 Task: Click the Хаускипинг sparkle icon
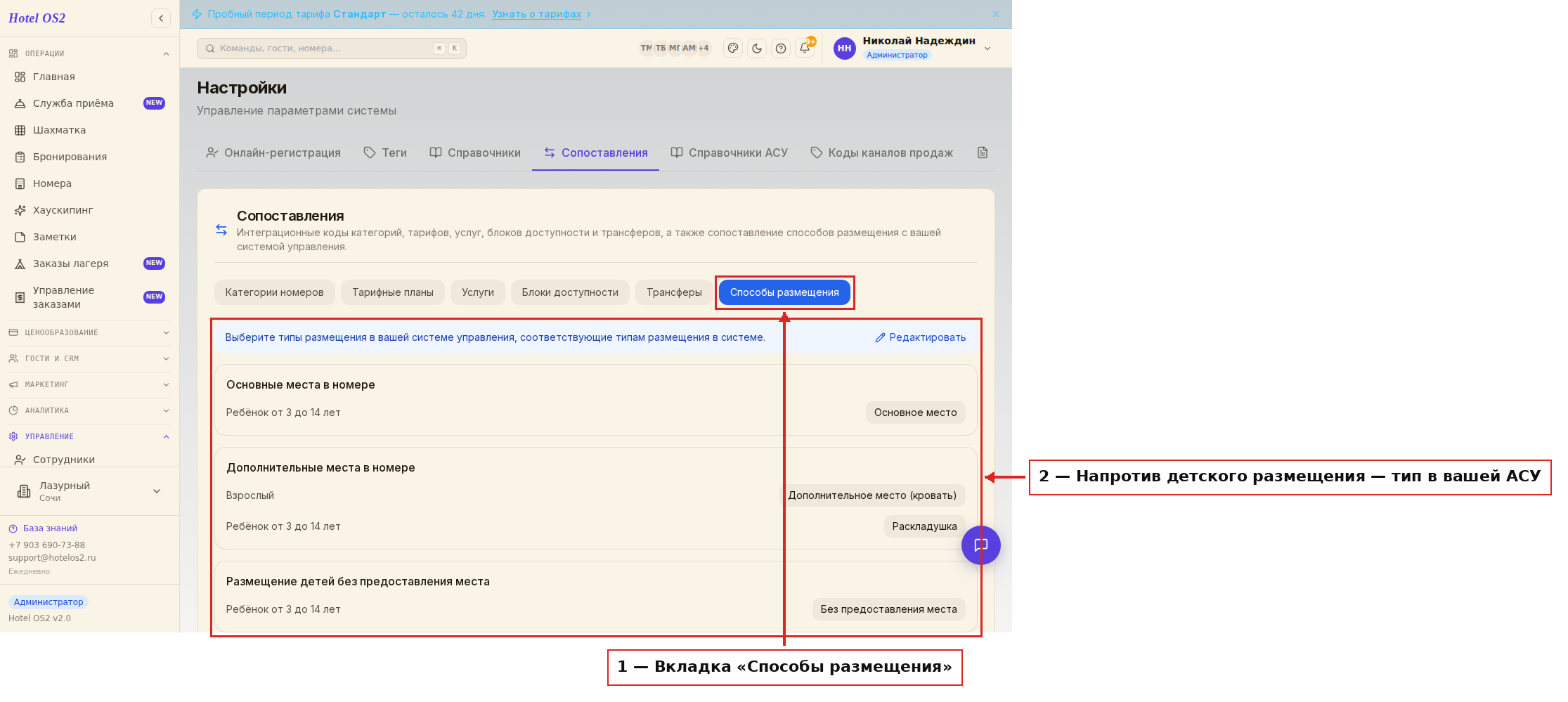point(20,210)
